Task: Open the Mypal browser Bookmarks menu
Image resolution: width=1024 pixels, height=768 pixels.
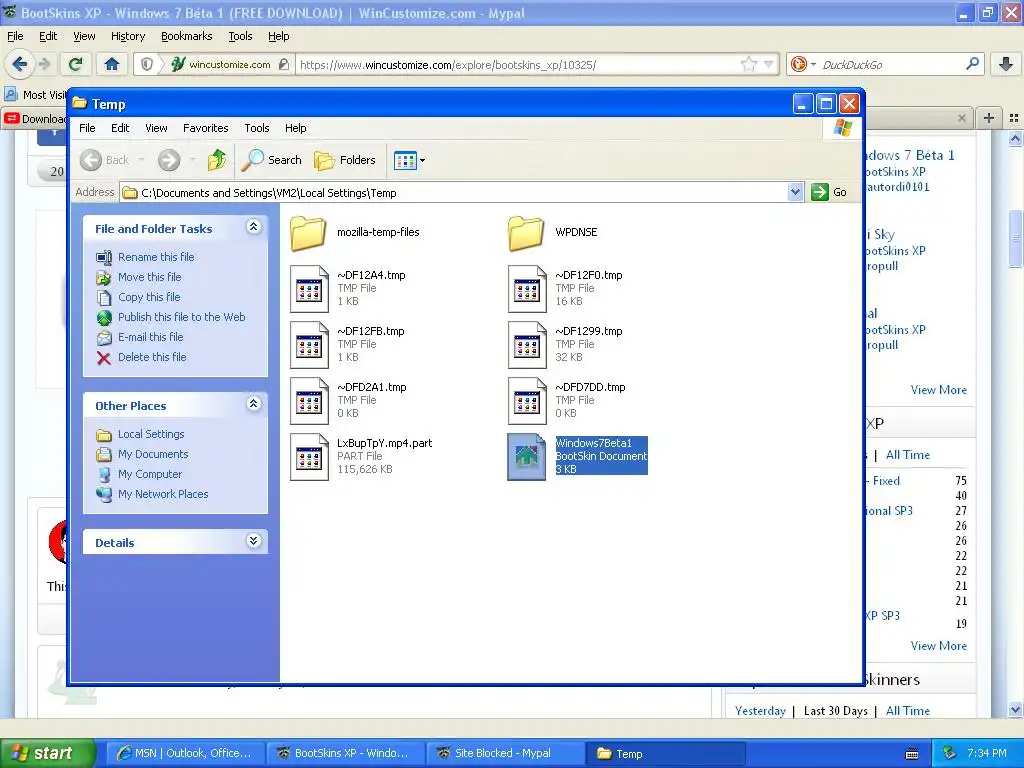Action: [x=187, y=36]
